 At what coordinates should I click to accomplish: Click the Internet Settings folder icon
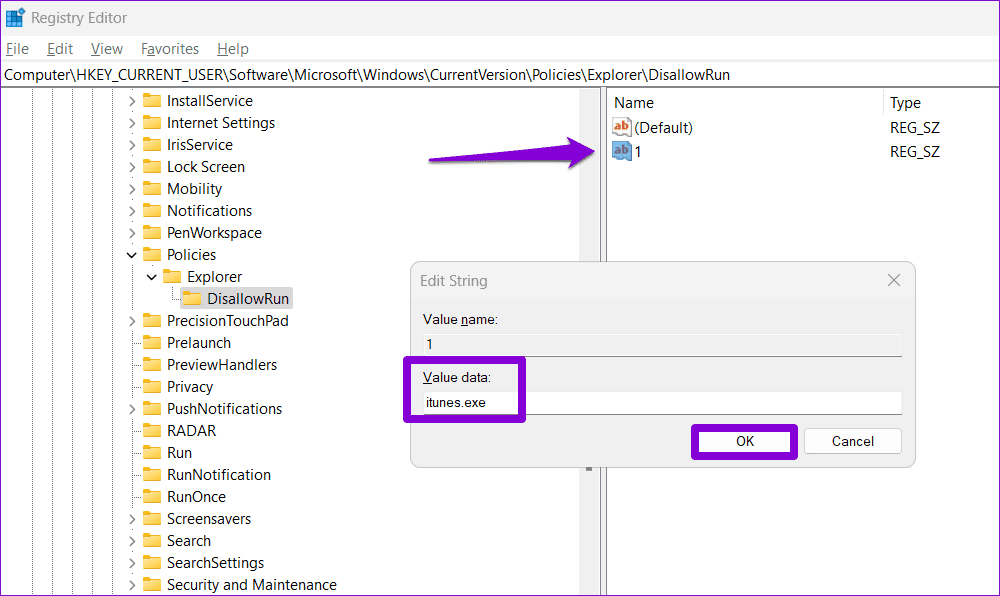[x=153, y=122]
